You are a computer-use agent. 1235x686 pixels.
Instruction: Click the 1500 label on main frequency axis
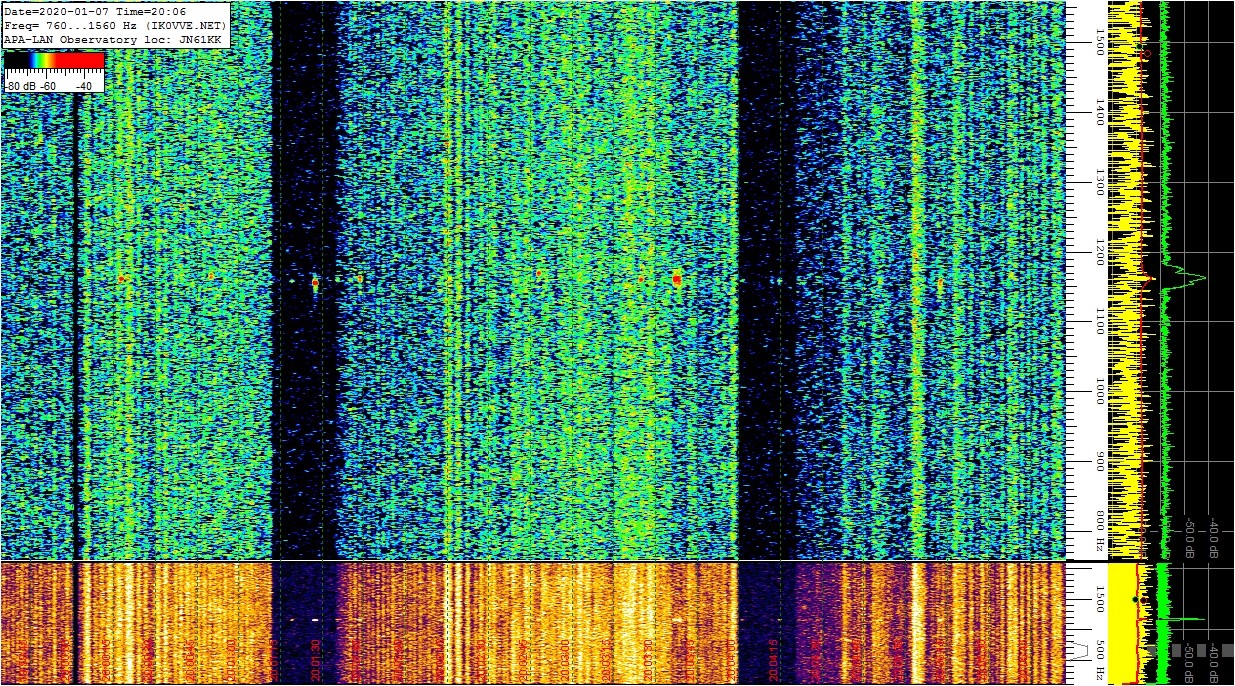coord(1098,42)
